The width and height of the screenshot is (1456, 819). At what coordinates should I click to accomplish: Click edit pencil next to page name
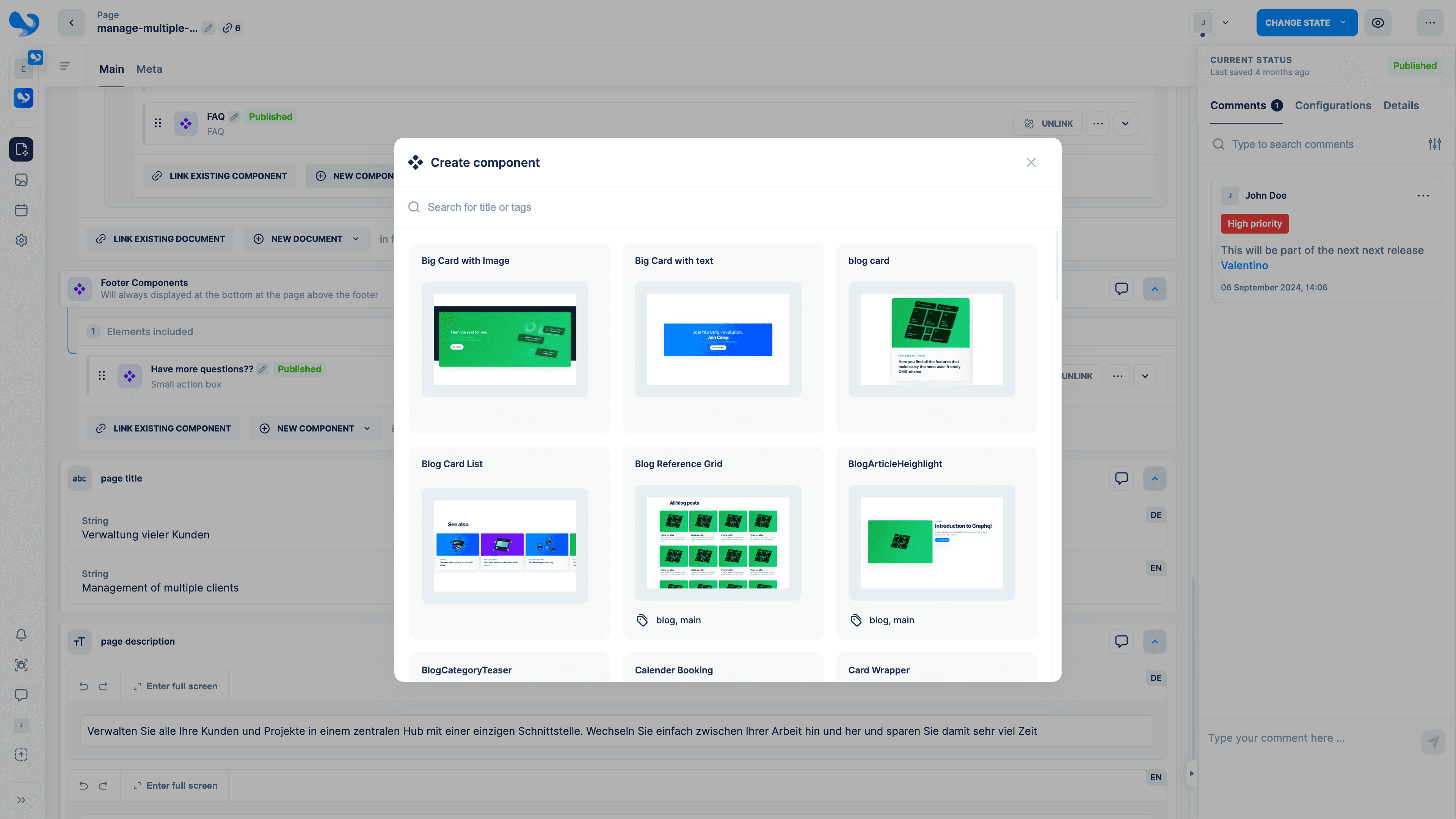tap(209, 28)
